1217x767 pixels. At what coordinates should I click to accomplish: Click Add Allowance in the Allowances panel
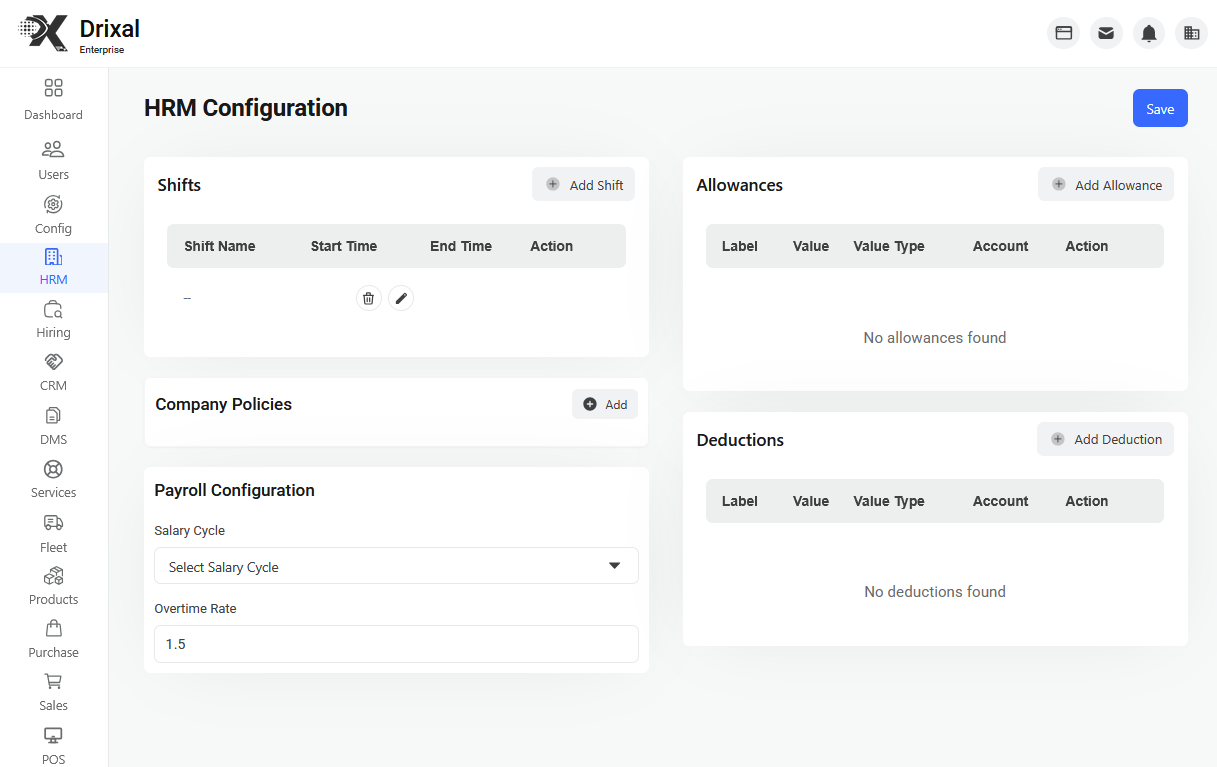pos(1105,184)
